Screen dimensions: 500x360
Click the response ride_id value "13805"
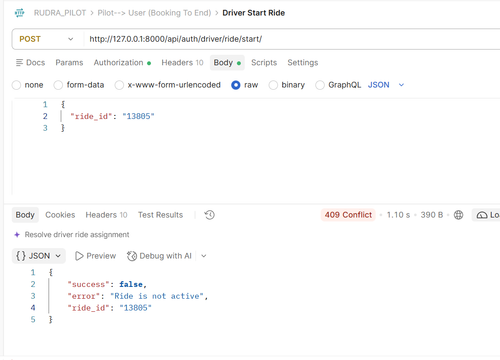pos(136,308)
